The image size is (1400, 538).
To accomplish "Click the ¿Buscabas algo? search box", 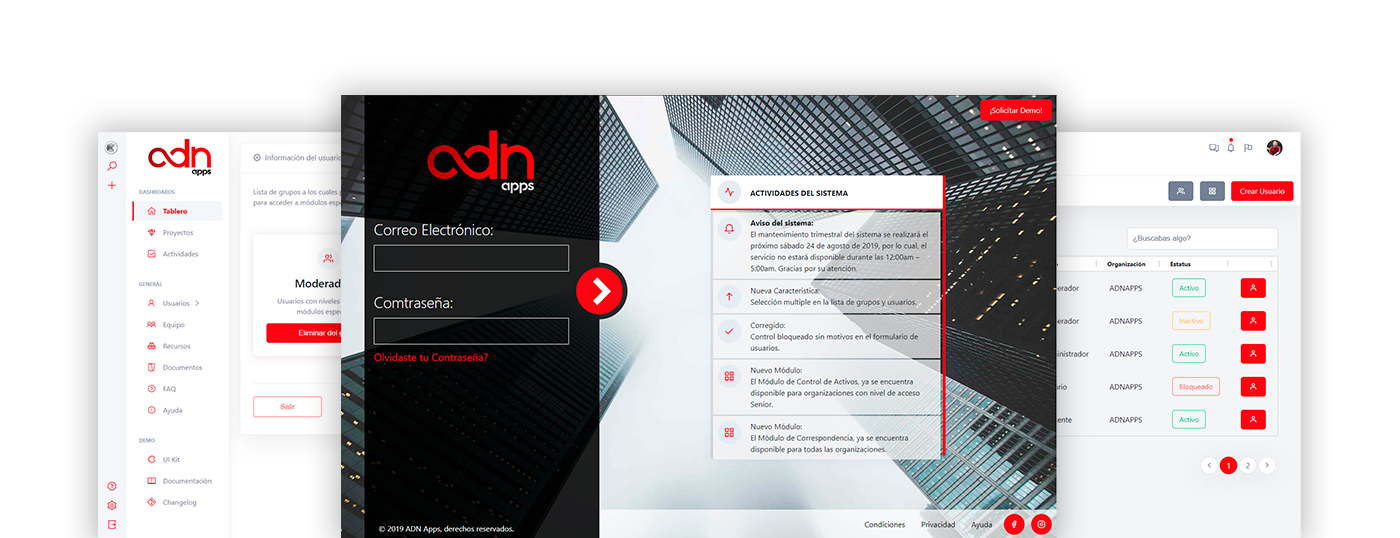I will (1202, 238).
